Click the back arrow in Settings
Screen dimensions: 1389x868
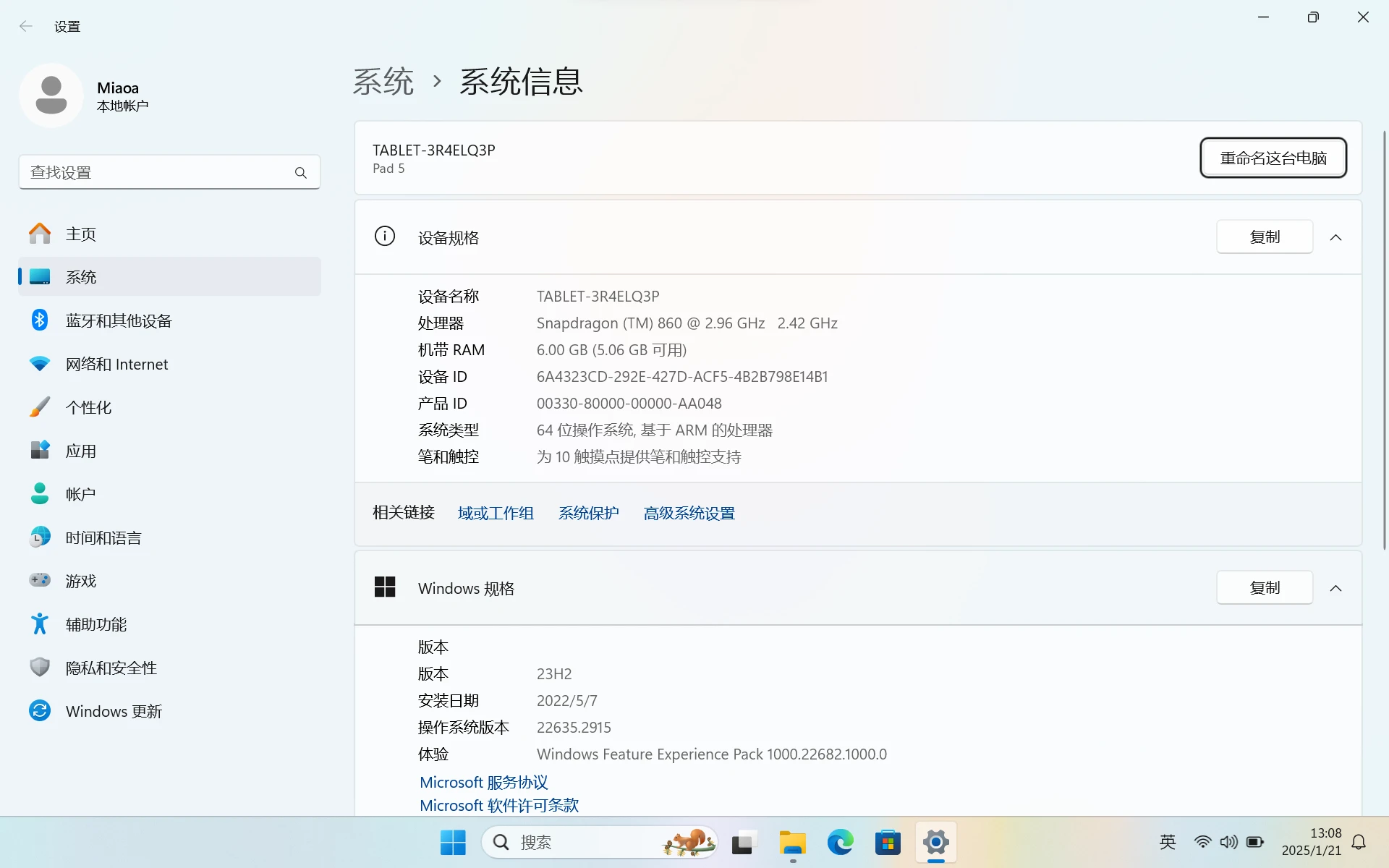(x=26, y=26)
